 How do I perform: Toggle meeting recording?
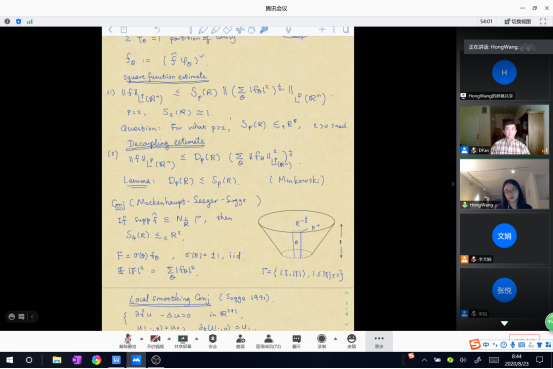tap(322, 341)
